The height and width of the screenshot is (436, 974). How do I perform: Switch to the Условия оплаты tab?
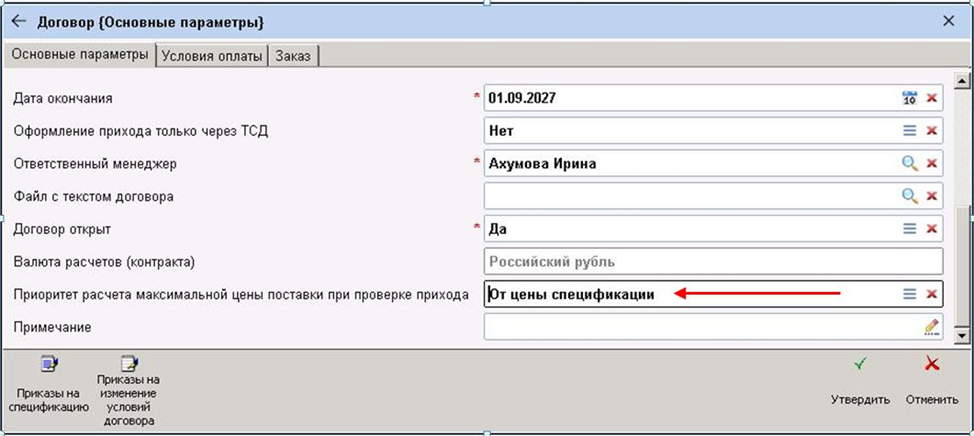212,55
